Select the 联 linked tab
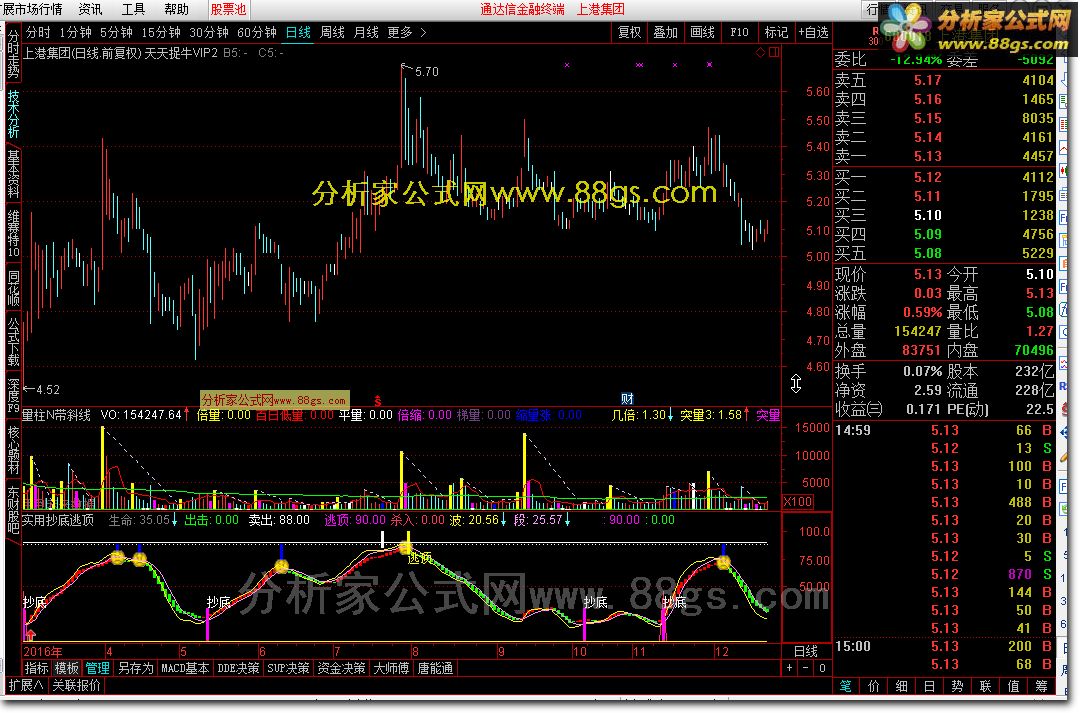The width and height of the screenshot is (1080, 713). 985,686
